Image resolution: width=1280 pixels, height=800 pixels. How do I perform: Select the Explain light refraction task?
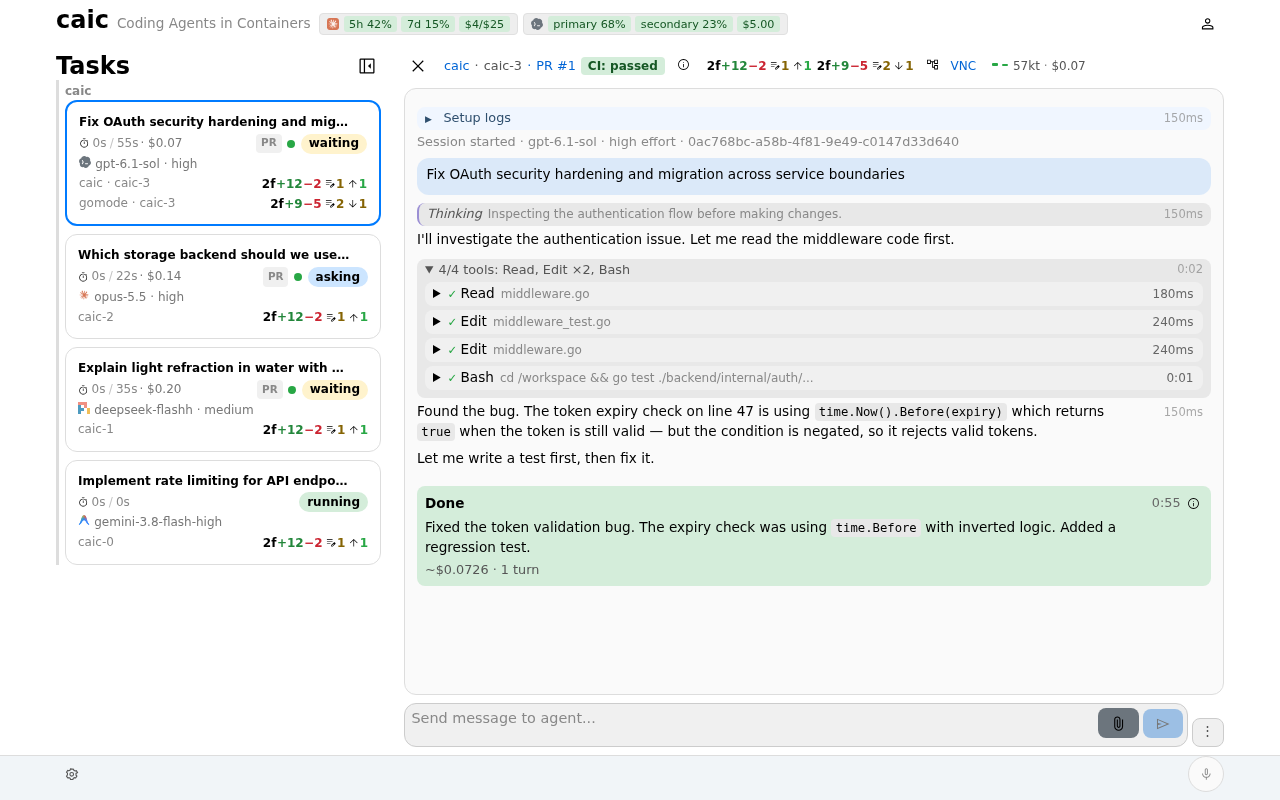click(223, 400)
